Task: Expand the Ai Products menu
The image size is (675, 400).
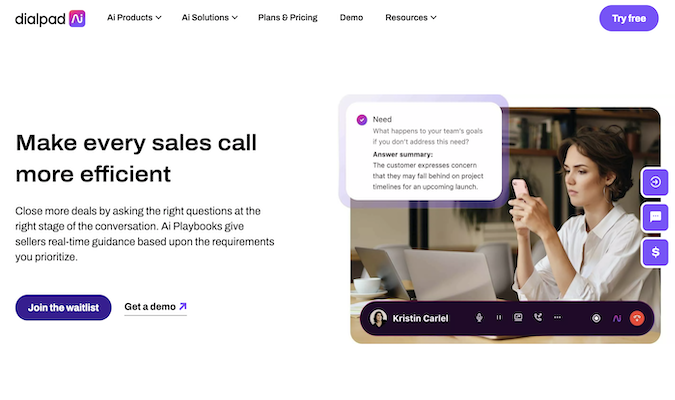Action: (x=134, y=18)
